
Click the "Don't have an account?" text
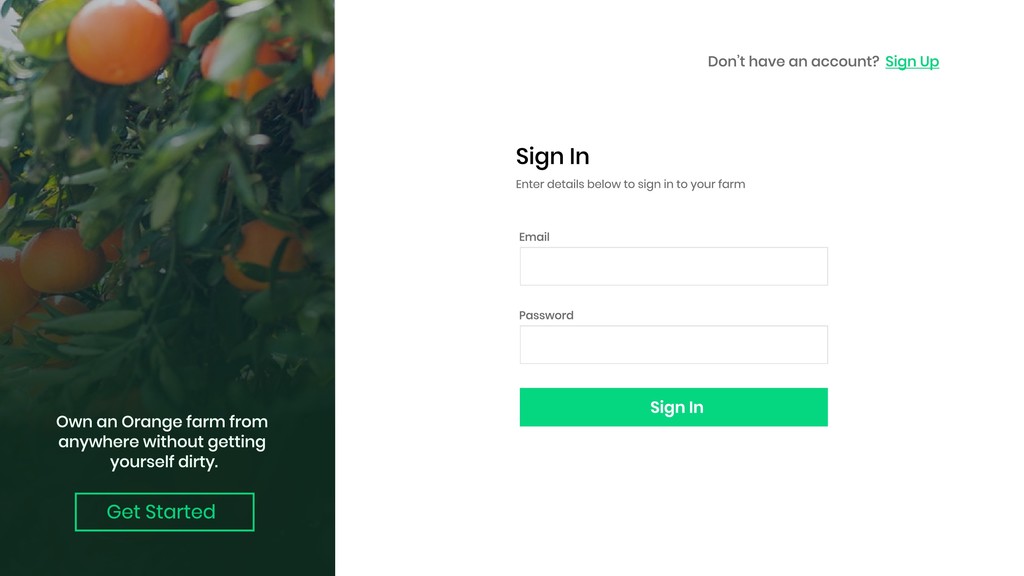(793, 61)
